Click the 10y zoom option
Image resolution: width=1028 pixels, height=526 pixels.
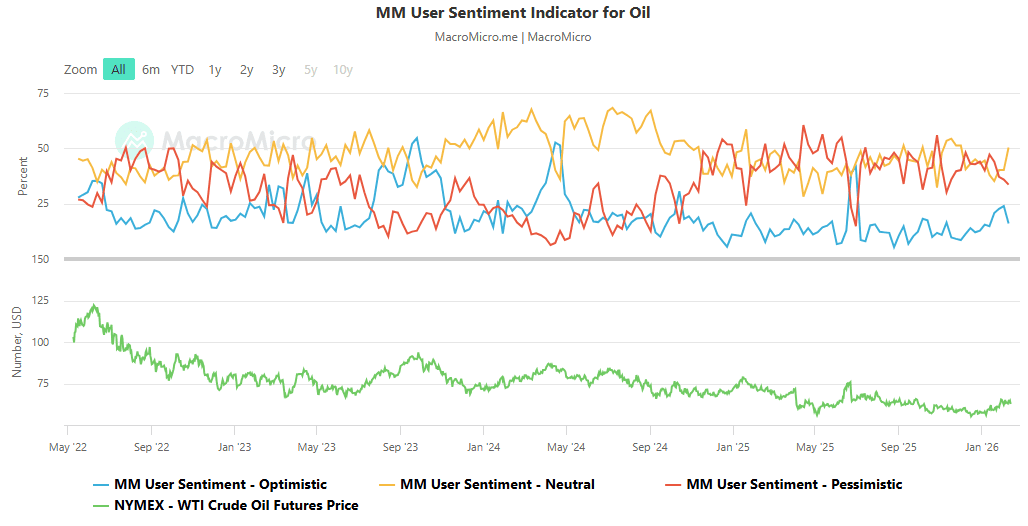pos(342,69)
